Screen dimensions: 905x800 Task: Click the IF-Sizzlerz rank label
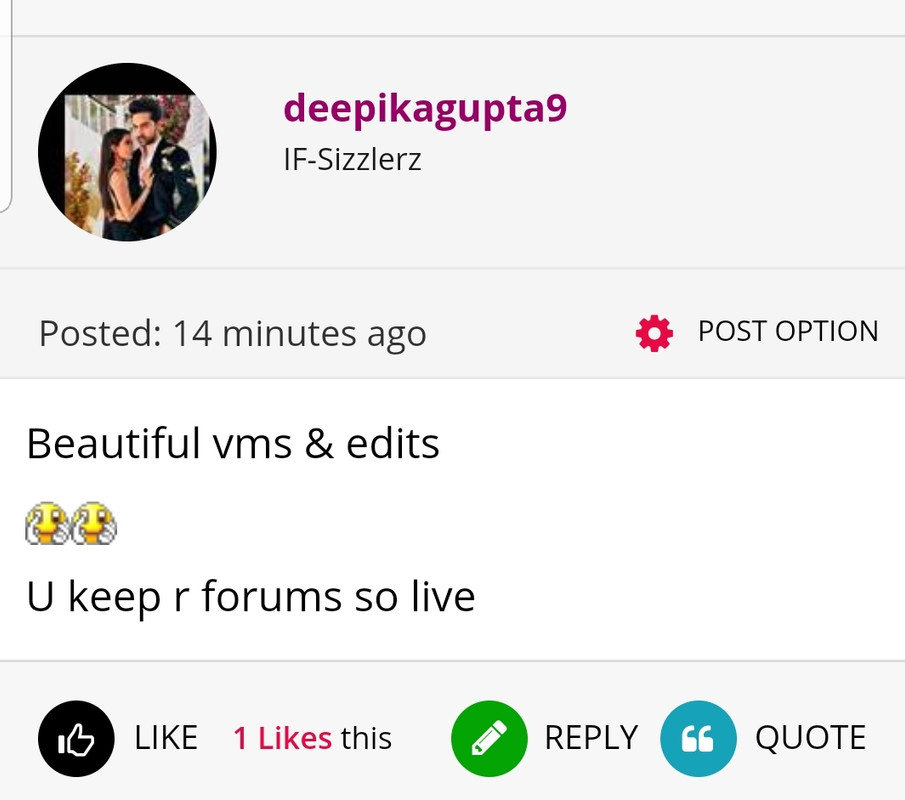click(353, 159)
